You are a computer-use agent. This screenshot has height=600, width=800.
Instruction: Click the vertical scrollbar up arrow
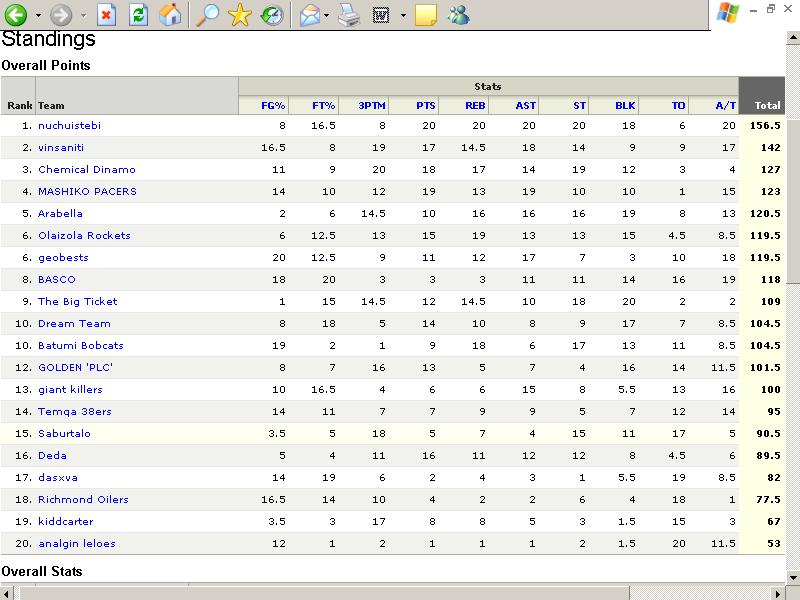(793, 38)
